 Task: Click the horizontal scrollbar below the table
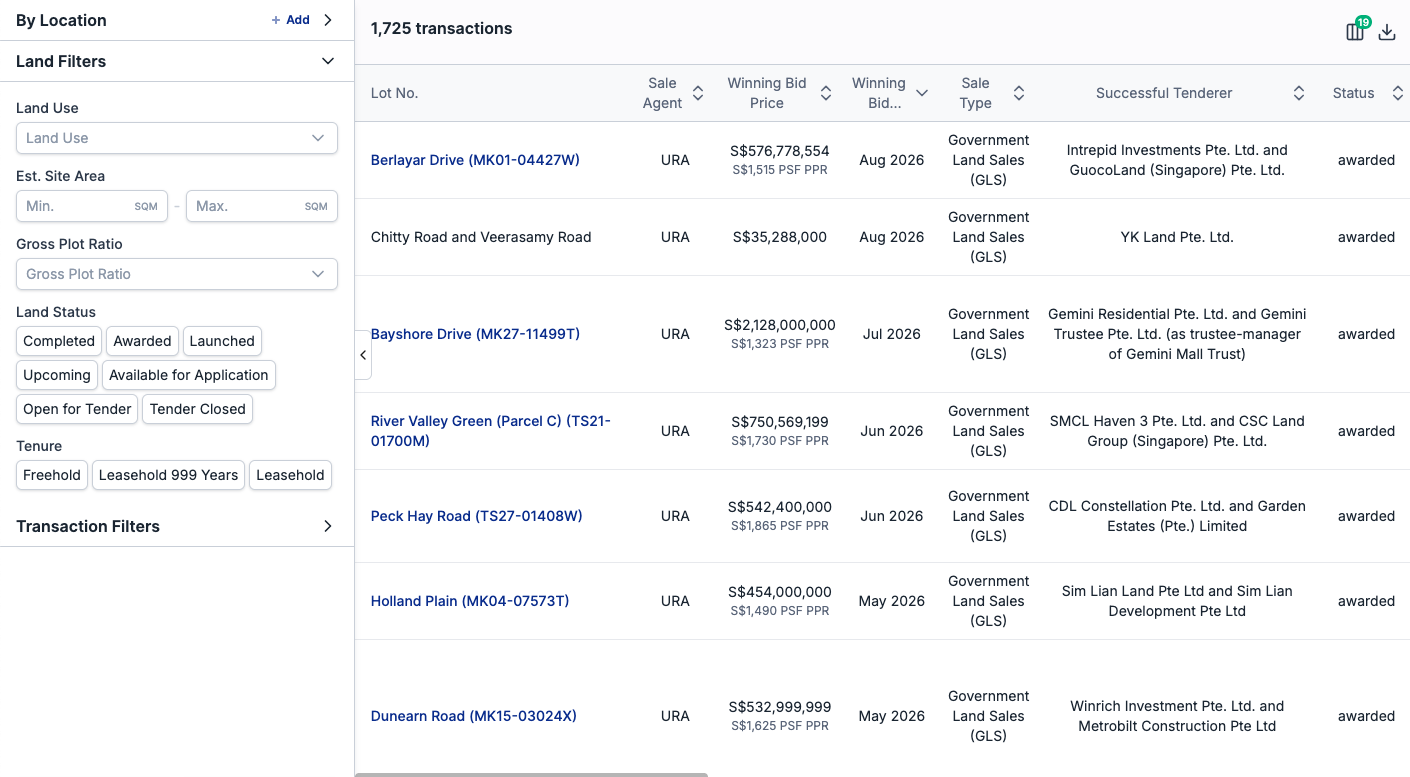tap(531, 774)
